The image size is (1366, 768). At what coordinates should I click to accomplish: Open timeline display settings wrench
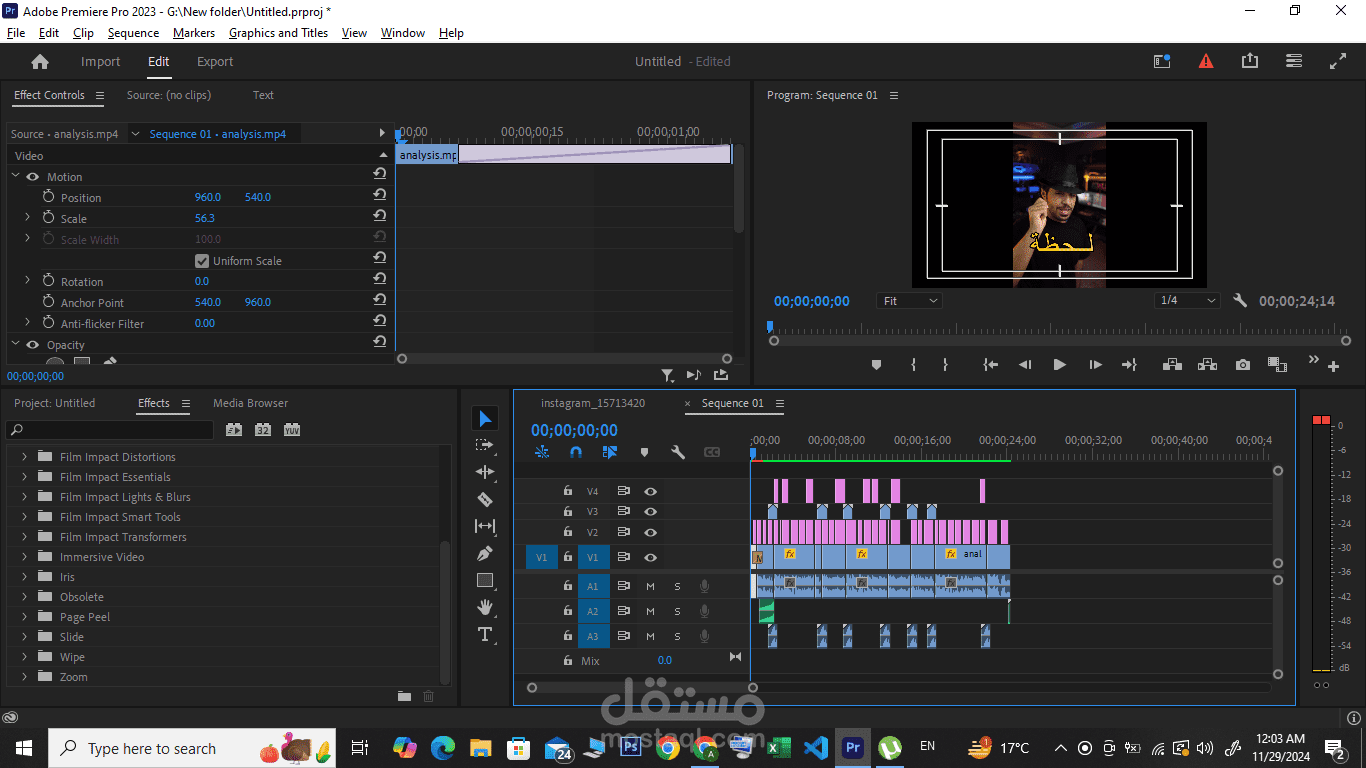click(x=678, y=452)
